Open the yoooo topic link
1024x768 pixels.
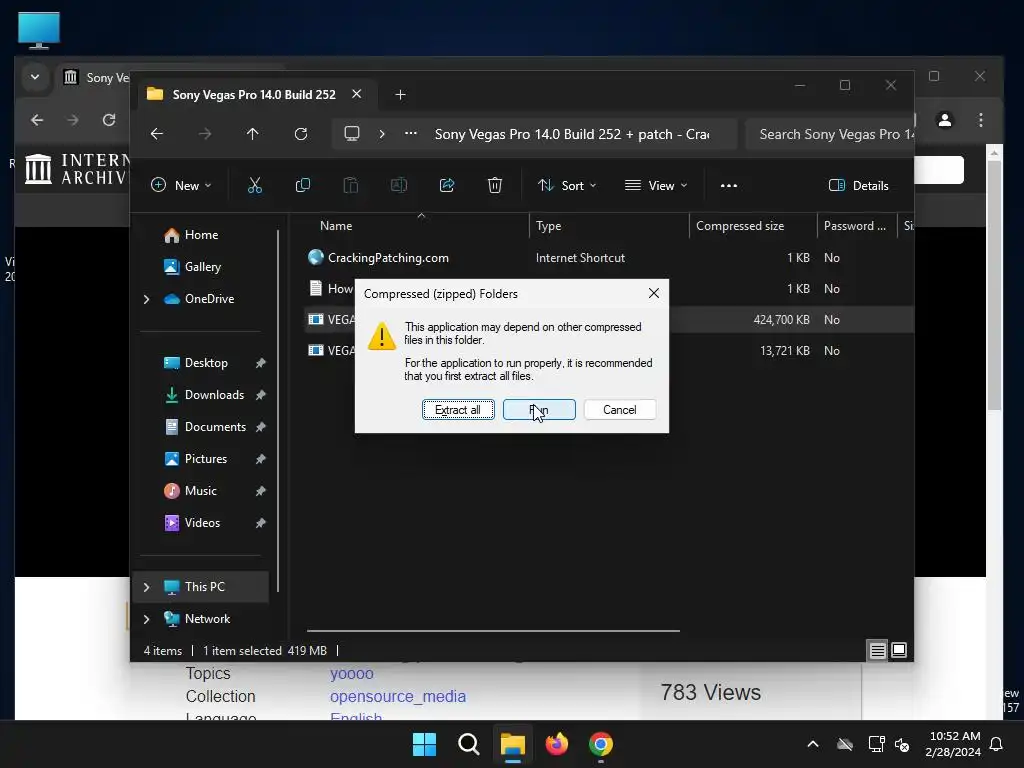pos(352,673)
